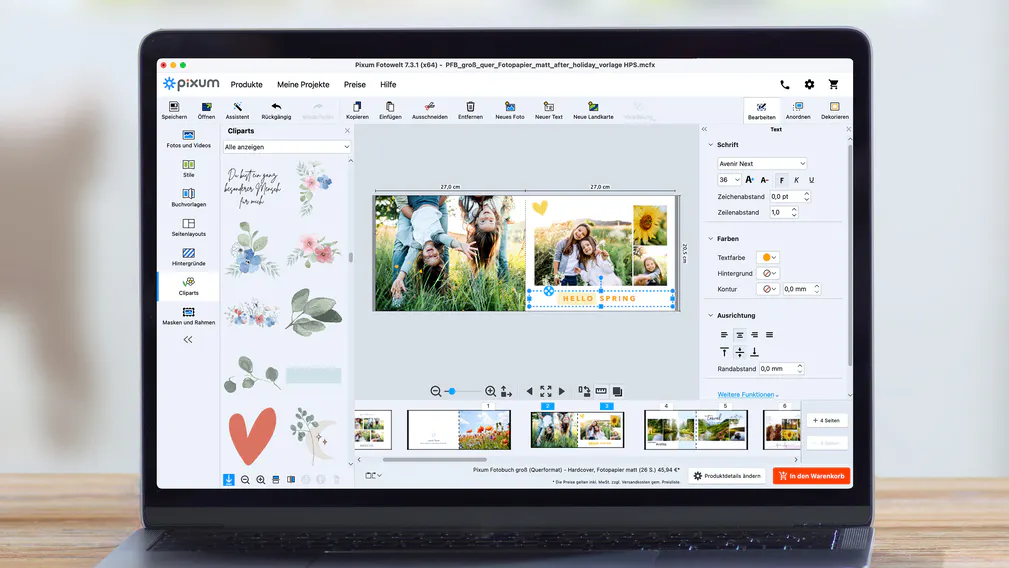
Task: Adjust the Zeichenabstand stepper arrows
Action: (806, 196)
